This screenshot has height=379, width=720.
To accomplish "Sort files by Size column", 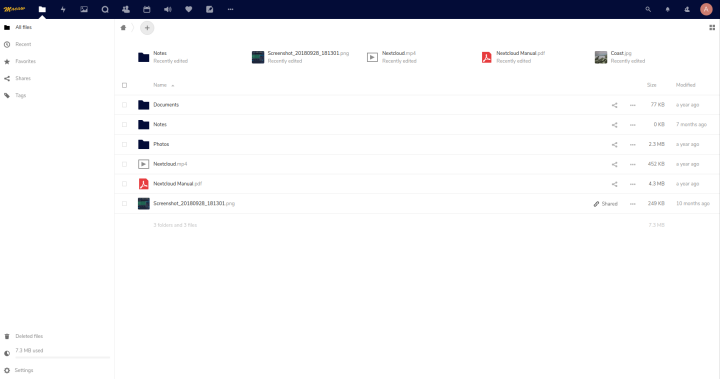I will click(x=652, y=85).
